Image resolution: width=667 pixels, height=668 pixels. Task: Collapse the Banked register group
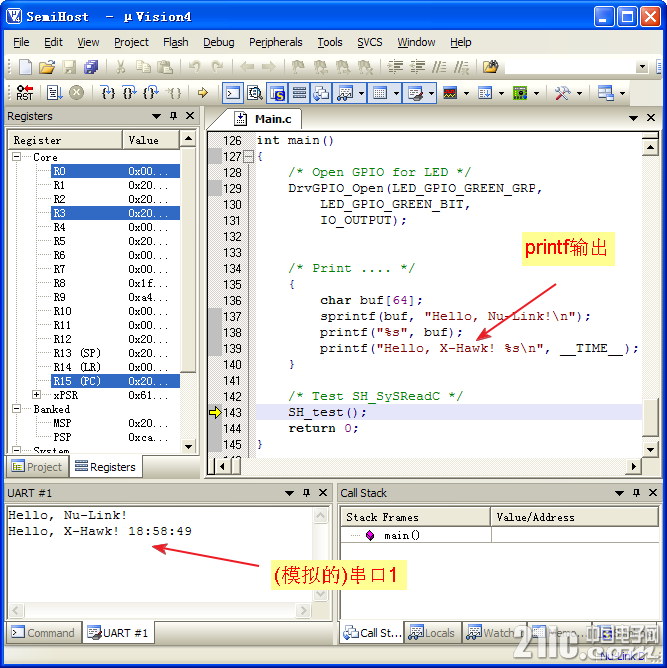pyautogui.click(x=16, y=409)
